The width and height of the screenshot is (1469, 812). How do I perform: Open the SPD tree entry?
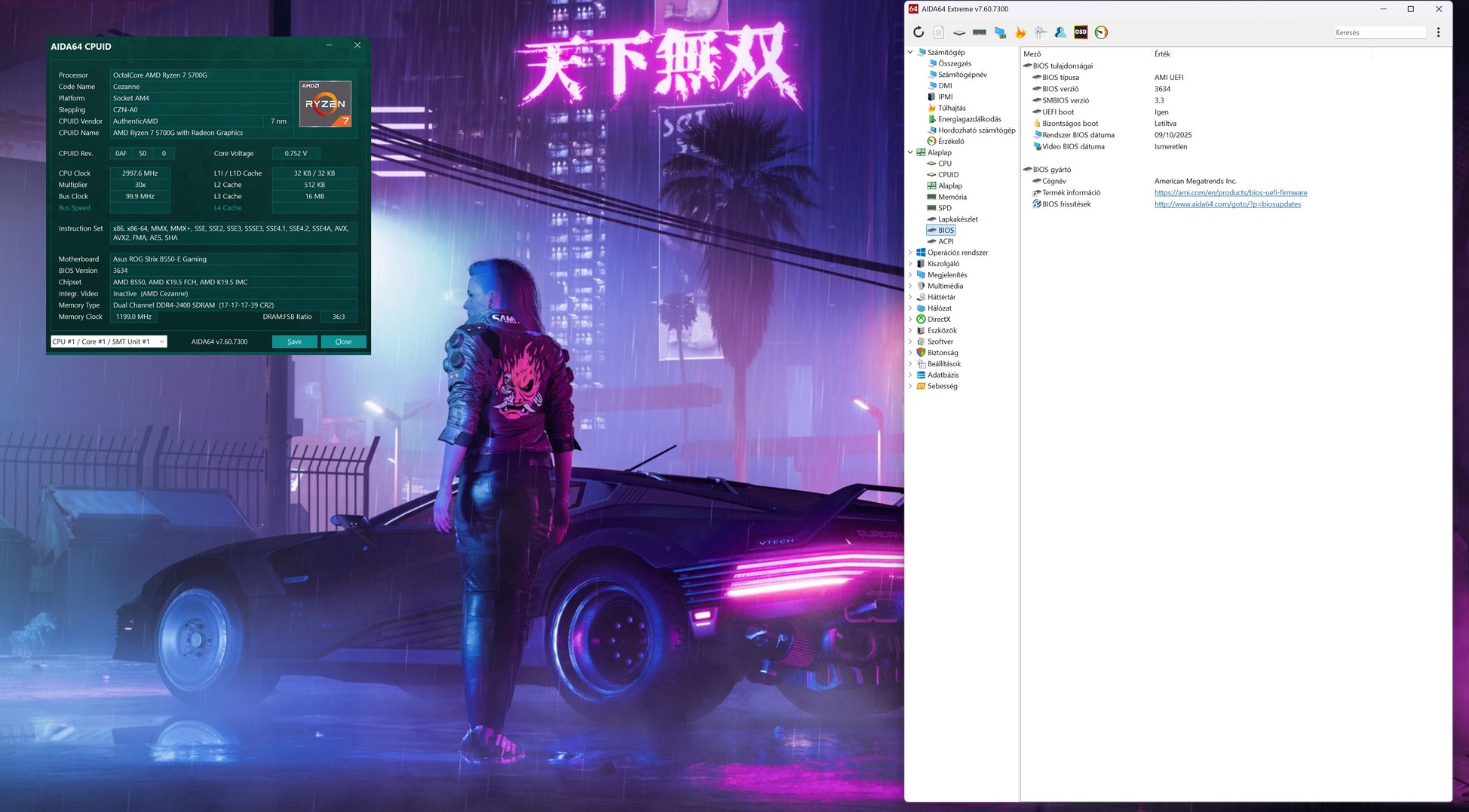click(x=945, y=208)
